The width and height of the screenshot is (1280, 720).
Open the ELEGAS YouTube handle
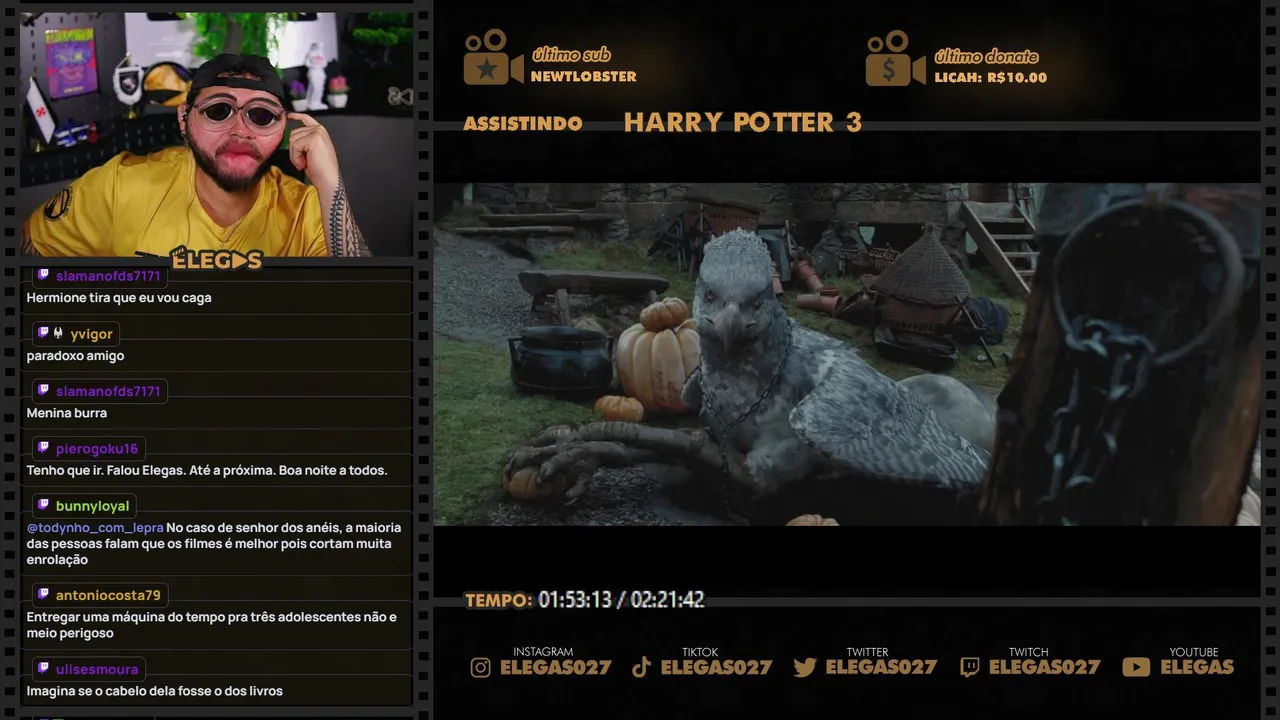1197,668
